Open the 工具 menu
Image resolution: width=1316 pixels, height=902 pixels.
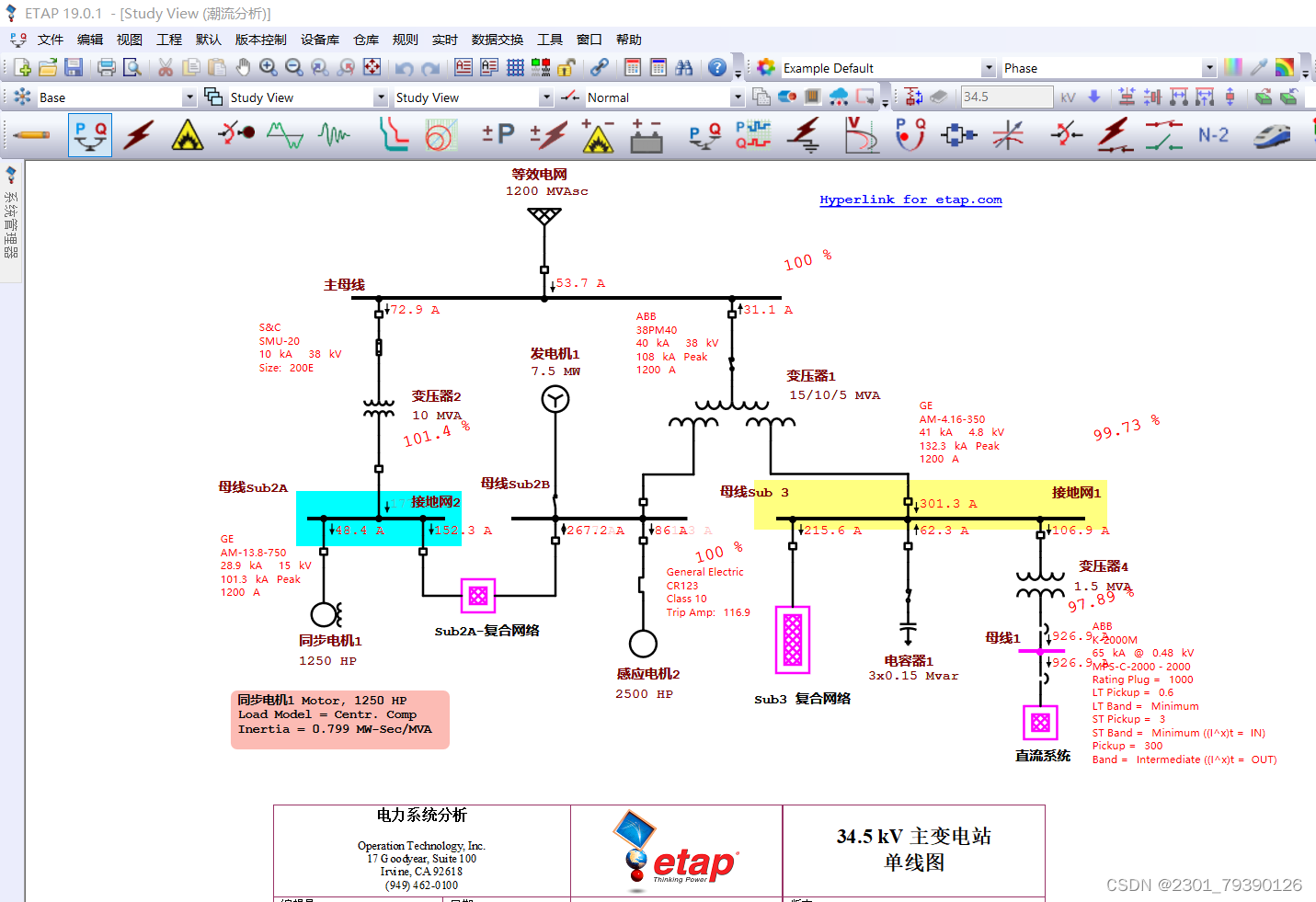pyautogui.click(x=550, y=40)
